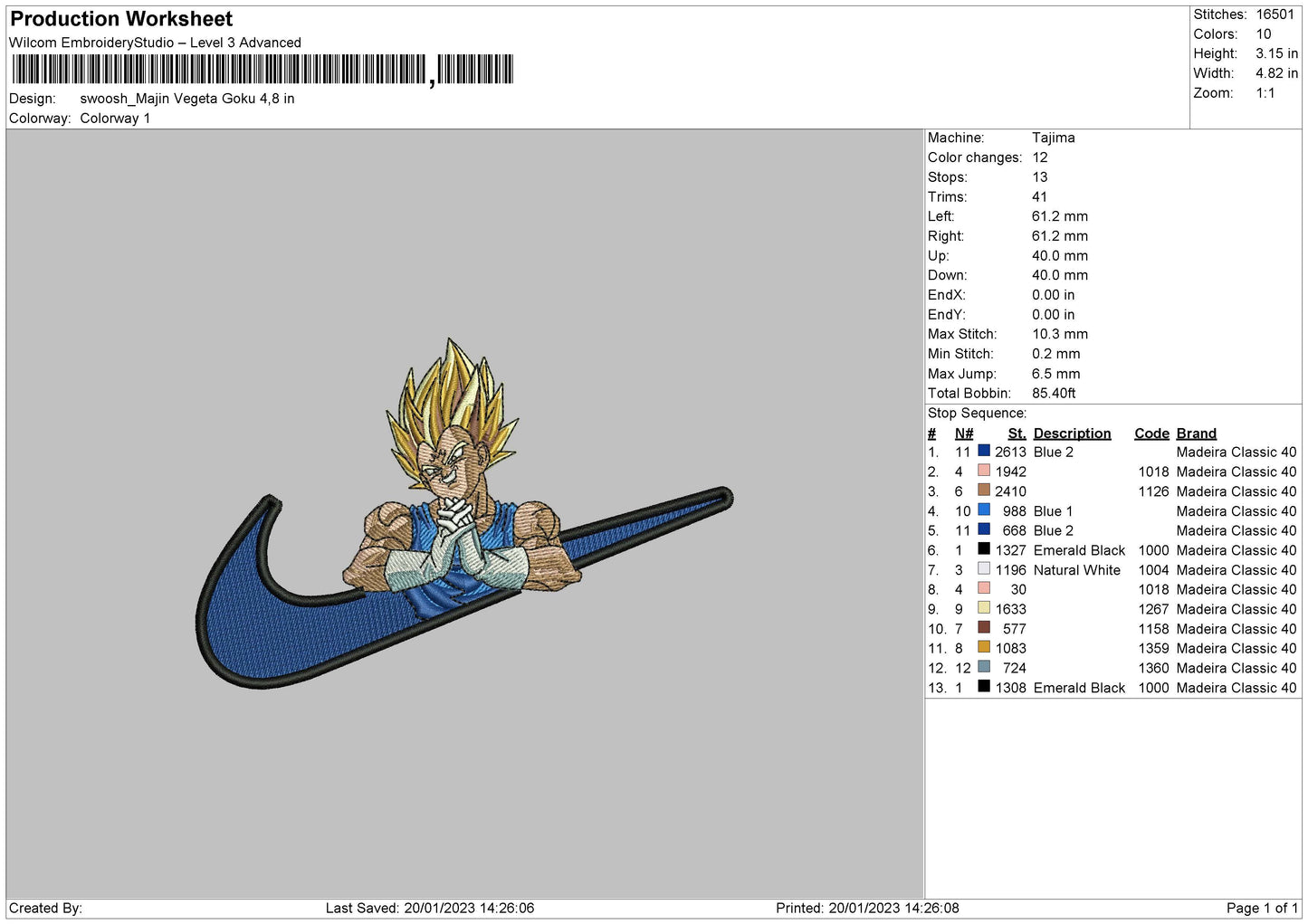
Task: Click the Machine value Tajima
Action: point(1053,138)
